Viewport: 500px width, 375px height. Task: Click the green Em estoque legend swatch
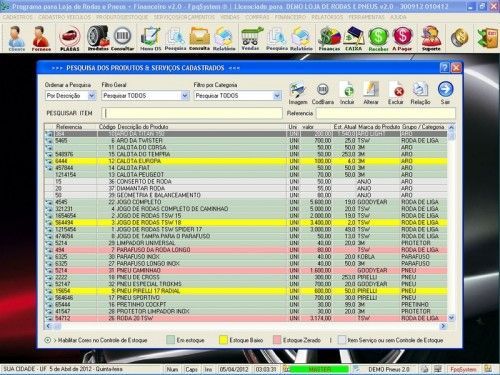170,340
